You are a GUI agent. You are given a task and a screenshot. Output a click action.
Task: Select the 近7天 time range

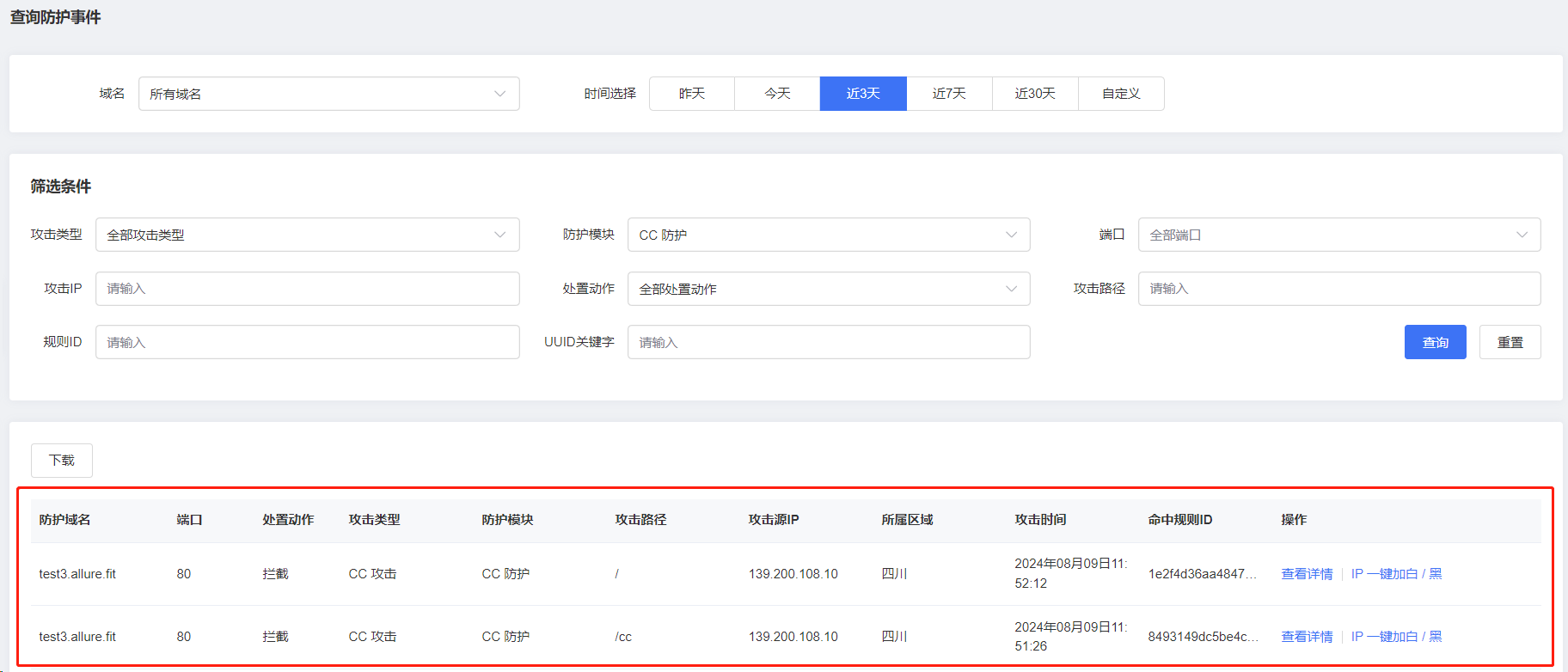point(949,94)
